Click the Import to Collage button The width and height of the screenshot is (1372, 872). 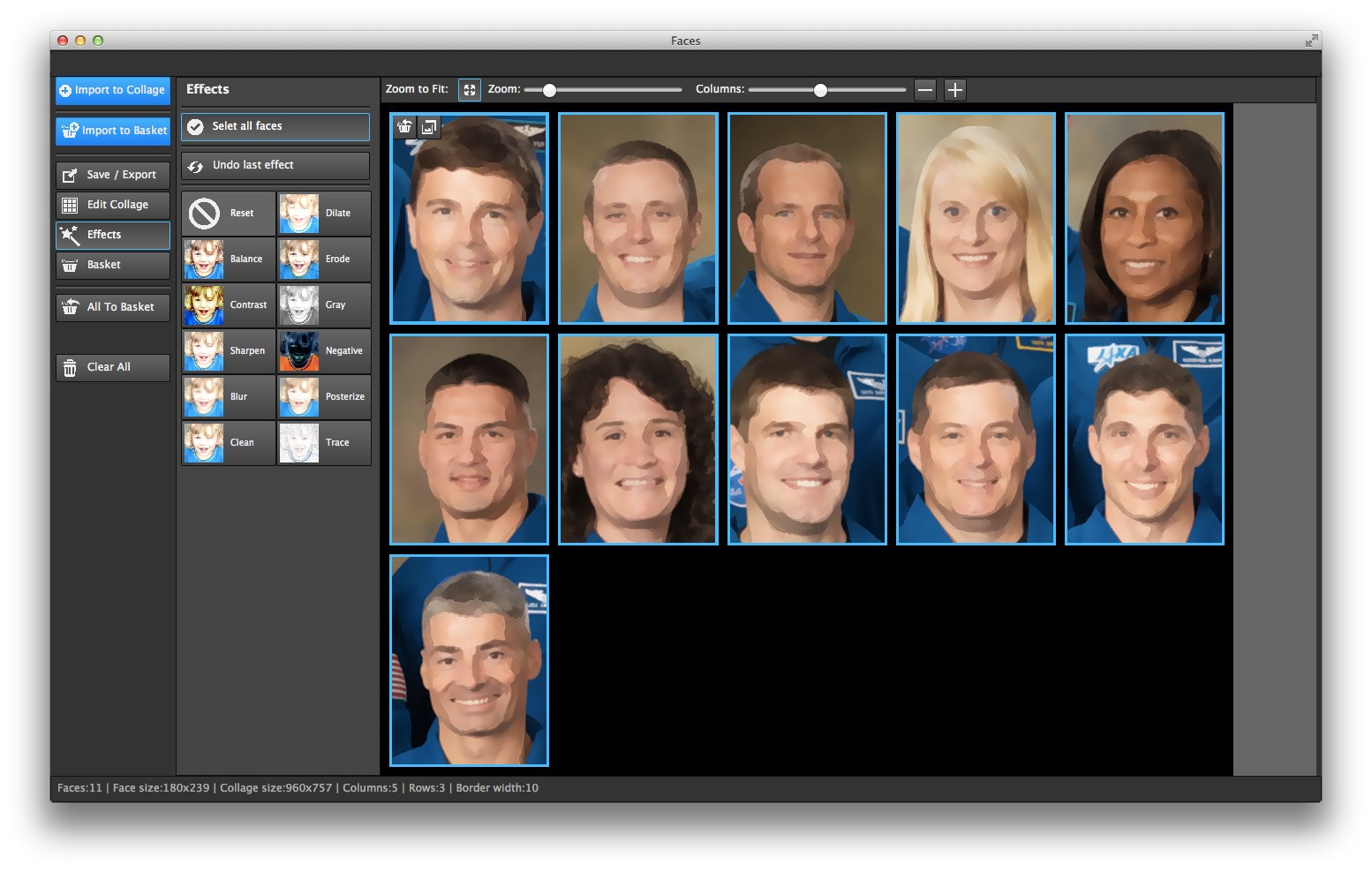click(113, 90)
